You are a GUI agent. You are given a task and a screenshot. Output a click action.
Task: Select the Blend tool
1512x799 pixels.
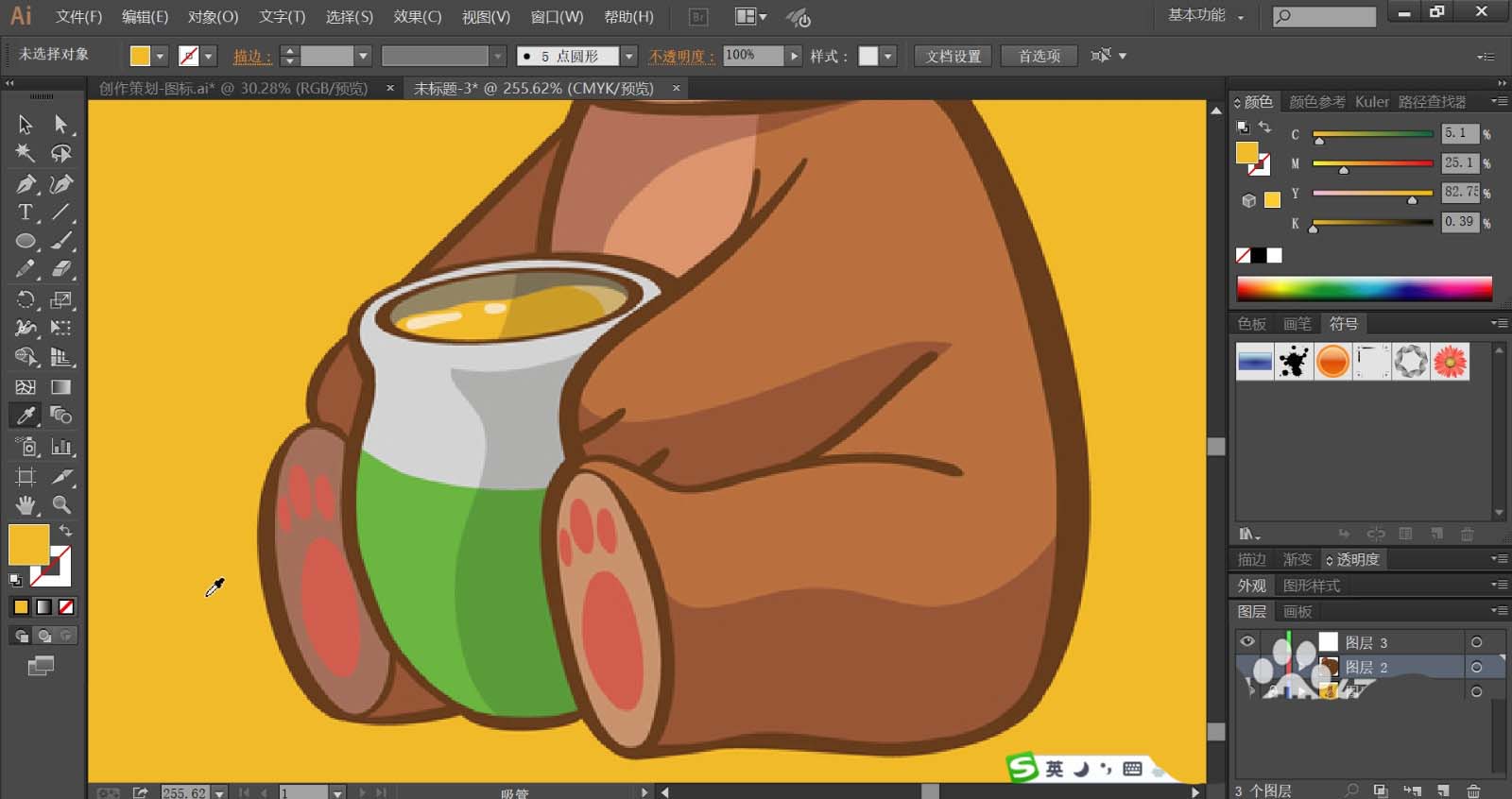[61, 416]
